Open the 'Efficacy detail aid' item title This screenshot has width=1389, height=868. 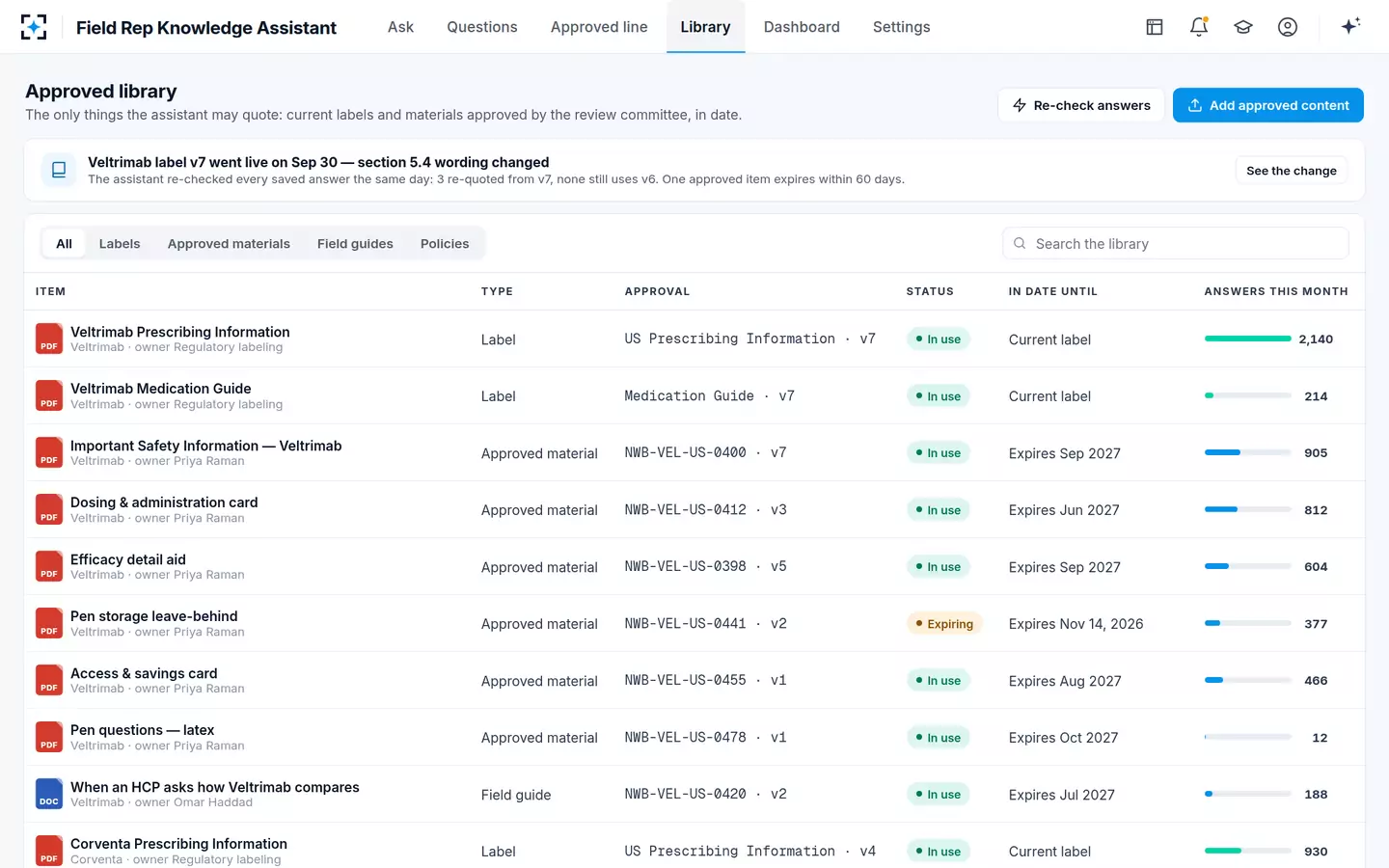coord(128,559)
